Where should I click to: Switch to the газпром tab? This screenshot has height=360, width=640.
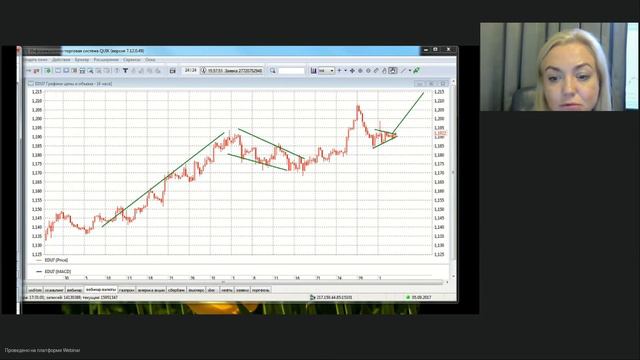pyautogui.click(x=127, y=290)
